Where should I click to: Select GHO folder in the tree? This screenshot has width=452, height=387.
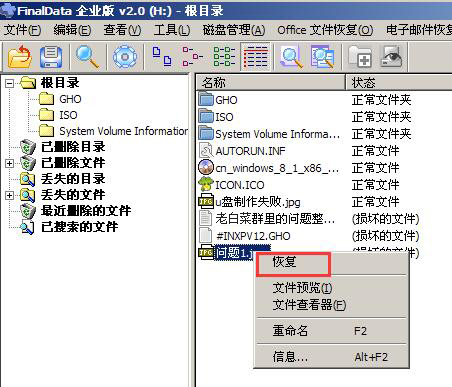pos(70,99)
